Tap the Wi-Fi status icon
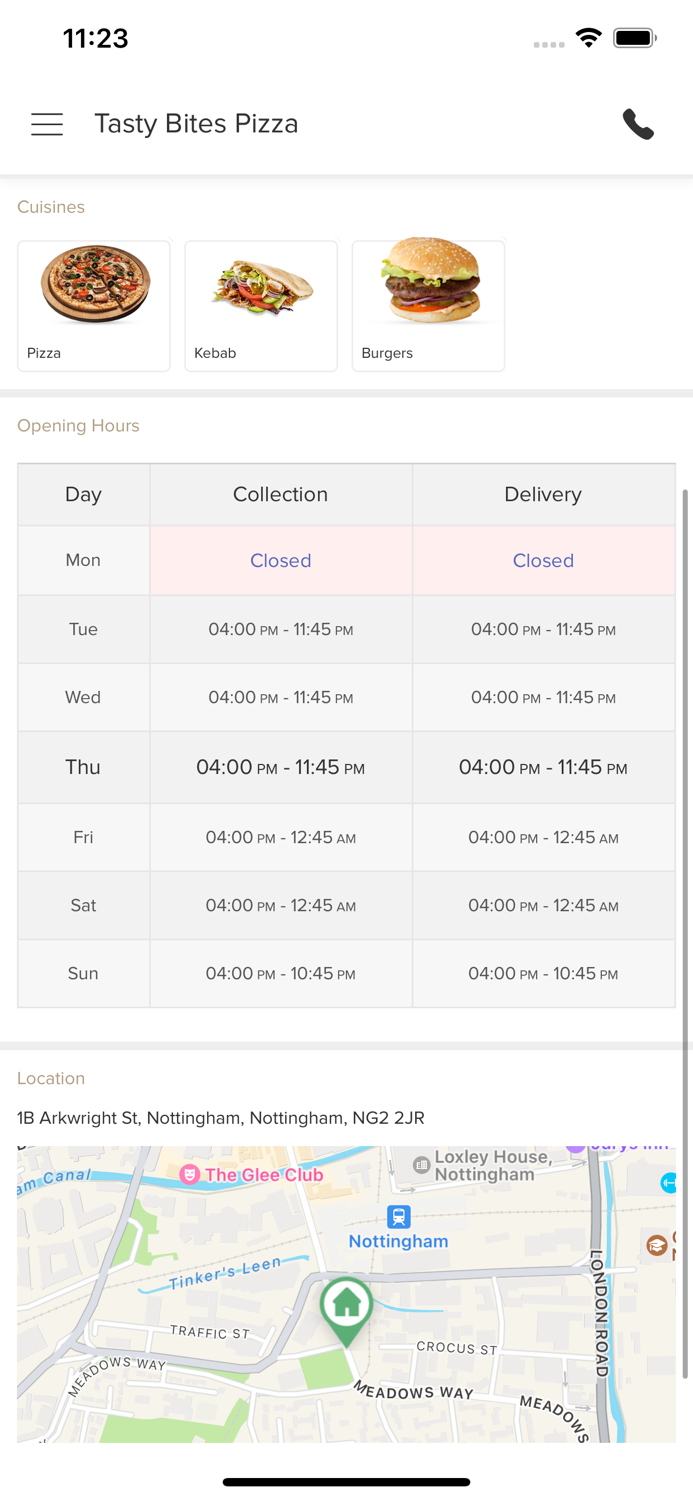The image size is (693, 1500). [x=589, y=38]
